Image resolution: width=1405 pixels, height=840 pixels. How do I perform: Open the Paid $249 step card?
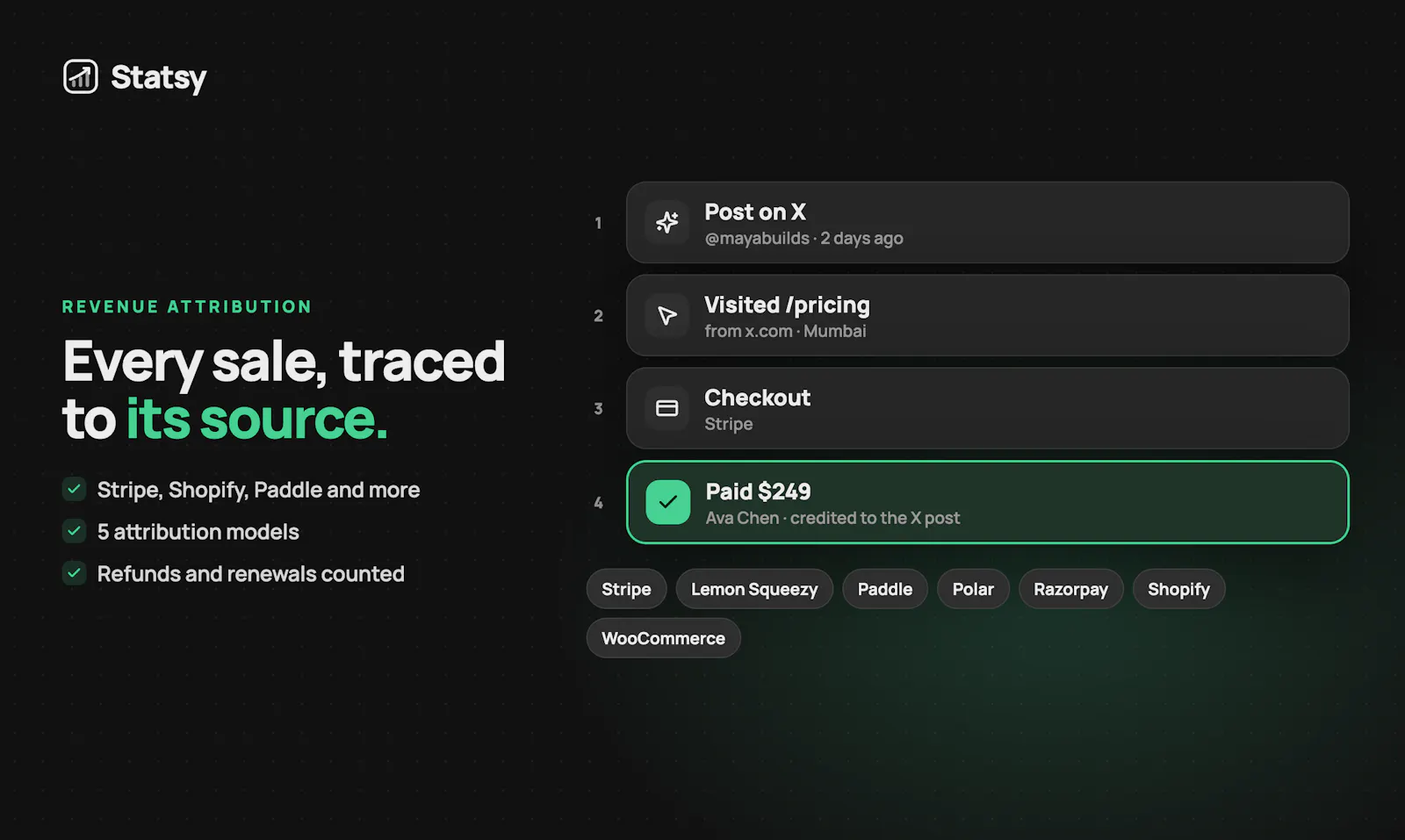point(988,502)
